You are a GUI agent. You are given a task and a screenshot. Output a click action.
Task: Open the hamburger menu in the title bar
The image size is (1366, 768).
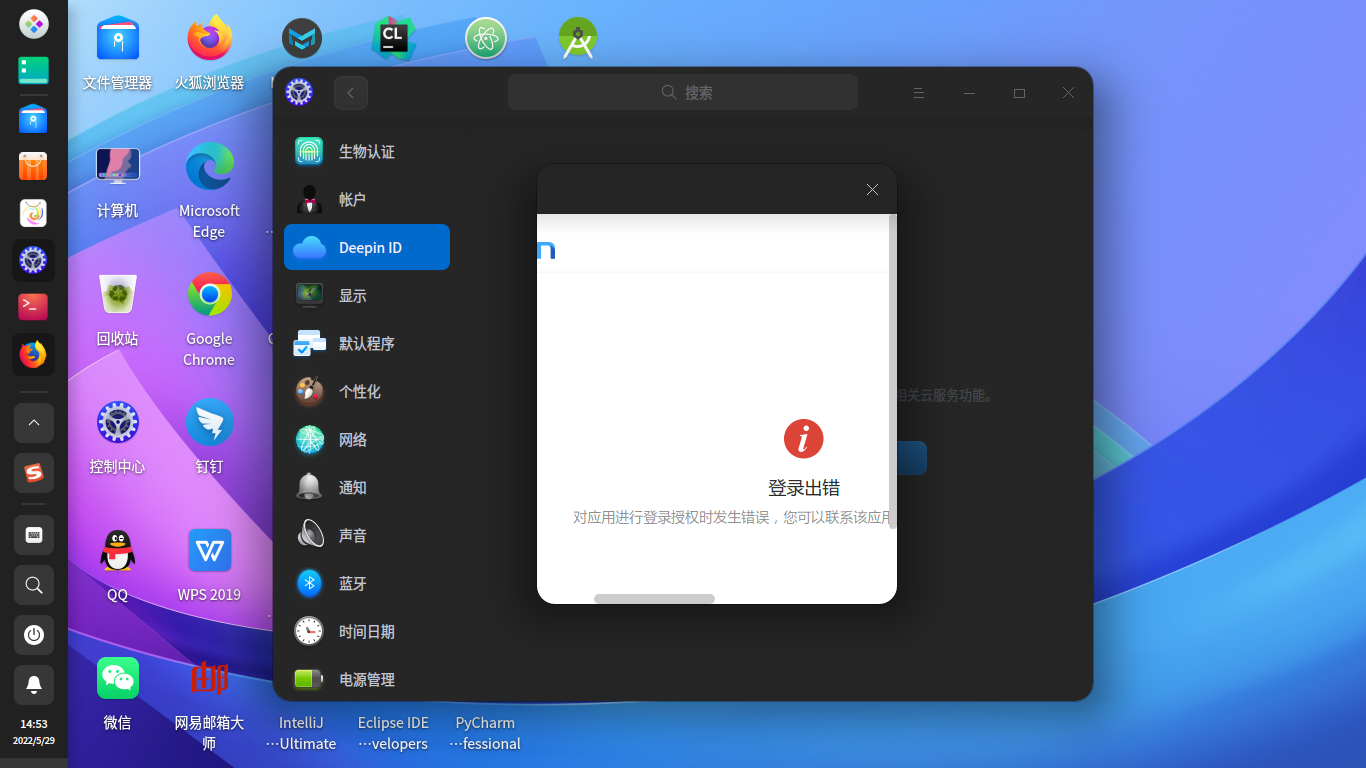pyautogui.click(x=919, y=92)
